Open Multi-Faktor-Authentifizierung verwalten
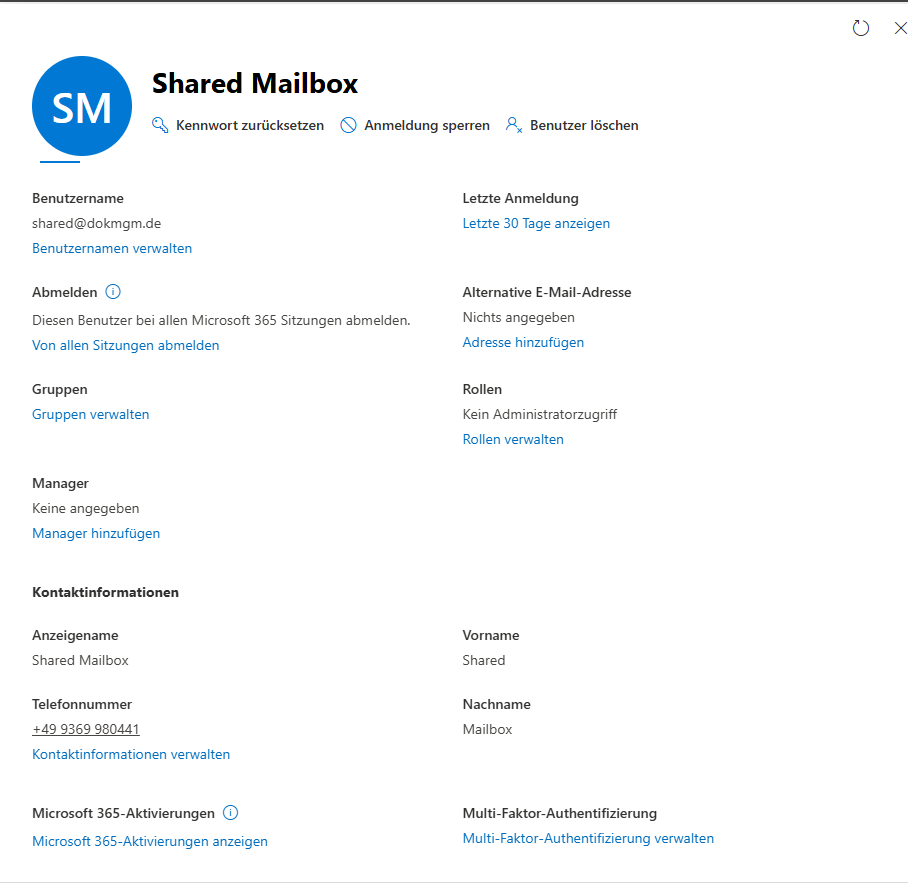 click(x=588, y=838)
